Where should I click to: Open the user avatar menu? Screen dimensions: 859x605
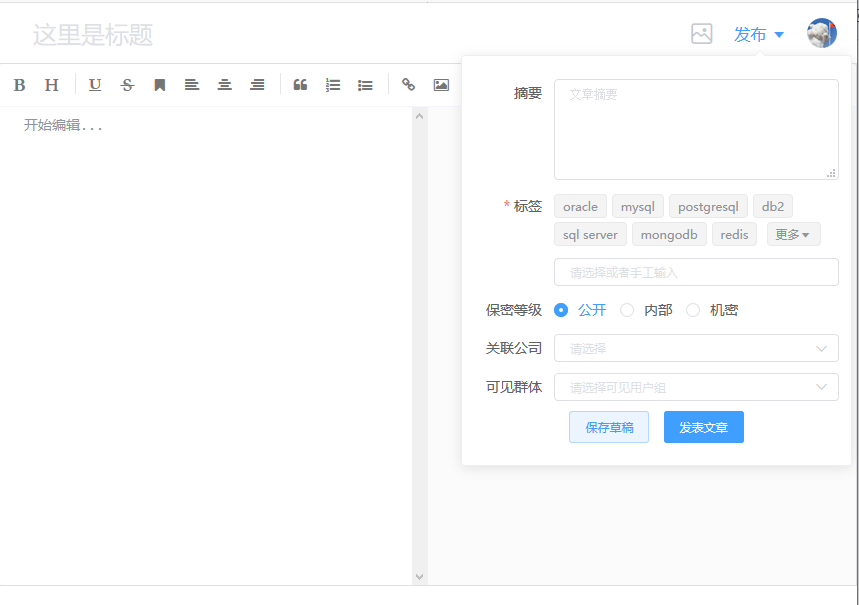821,34
